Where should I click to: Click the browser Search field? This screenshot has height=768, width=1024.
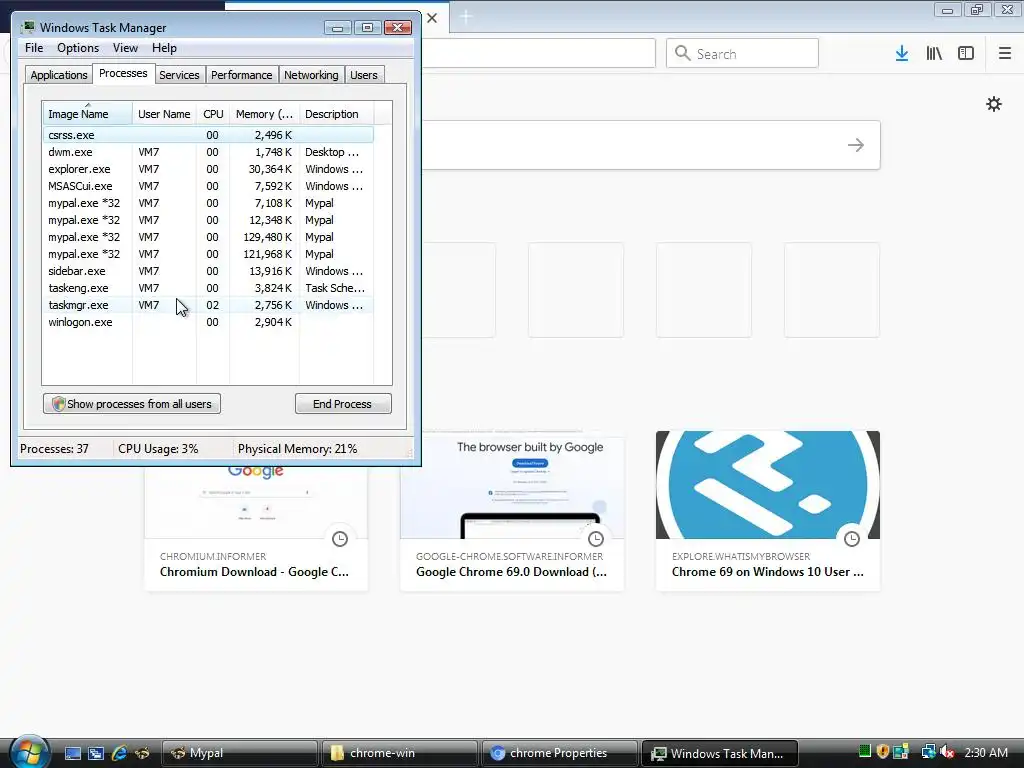coord(742,53)
